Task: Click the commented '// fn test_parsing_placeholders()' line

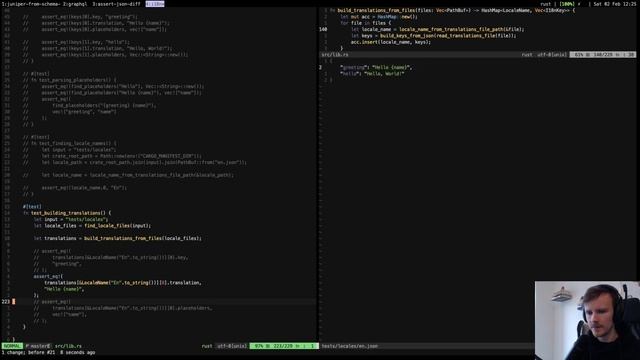Action: click(69, 80)
